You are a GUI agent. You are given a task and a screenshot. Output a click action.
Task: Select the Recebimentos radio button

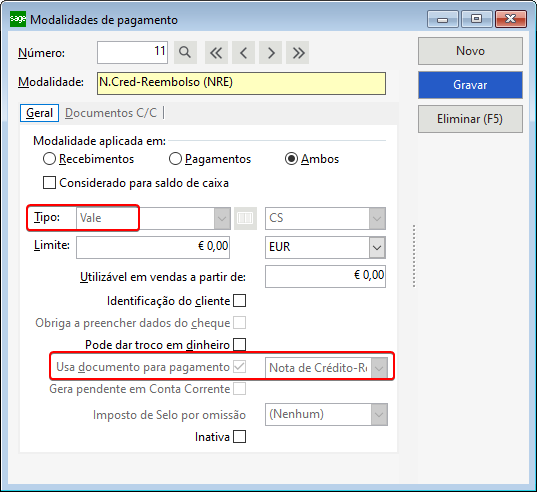49,159
